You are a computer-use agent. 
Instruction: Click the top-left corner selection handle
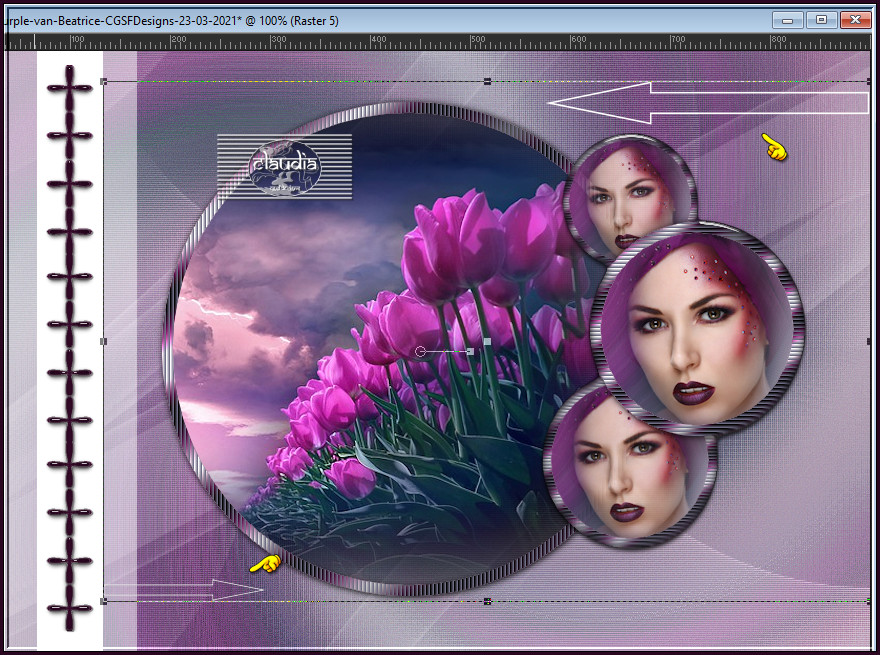pyautogui.click(x=103, y=81)
